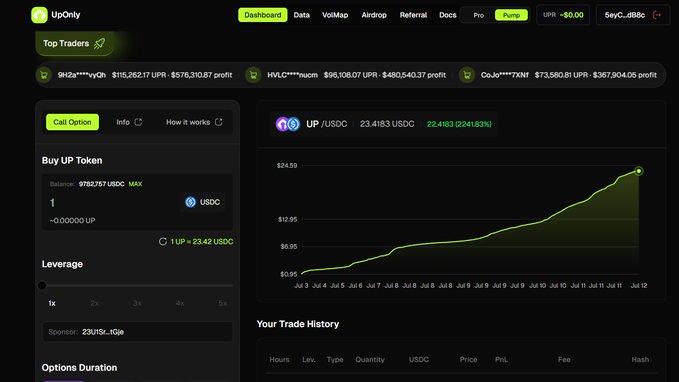The height and width of the screenshot is (382, 679).
Task: Open the Dashboard tab
Action: (x=262, y=15)
